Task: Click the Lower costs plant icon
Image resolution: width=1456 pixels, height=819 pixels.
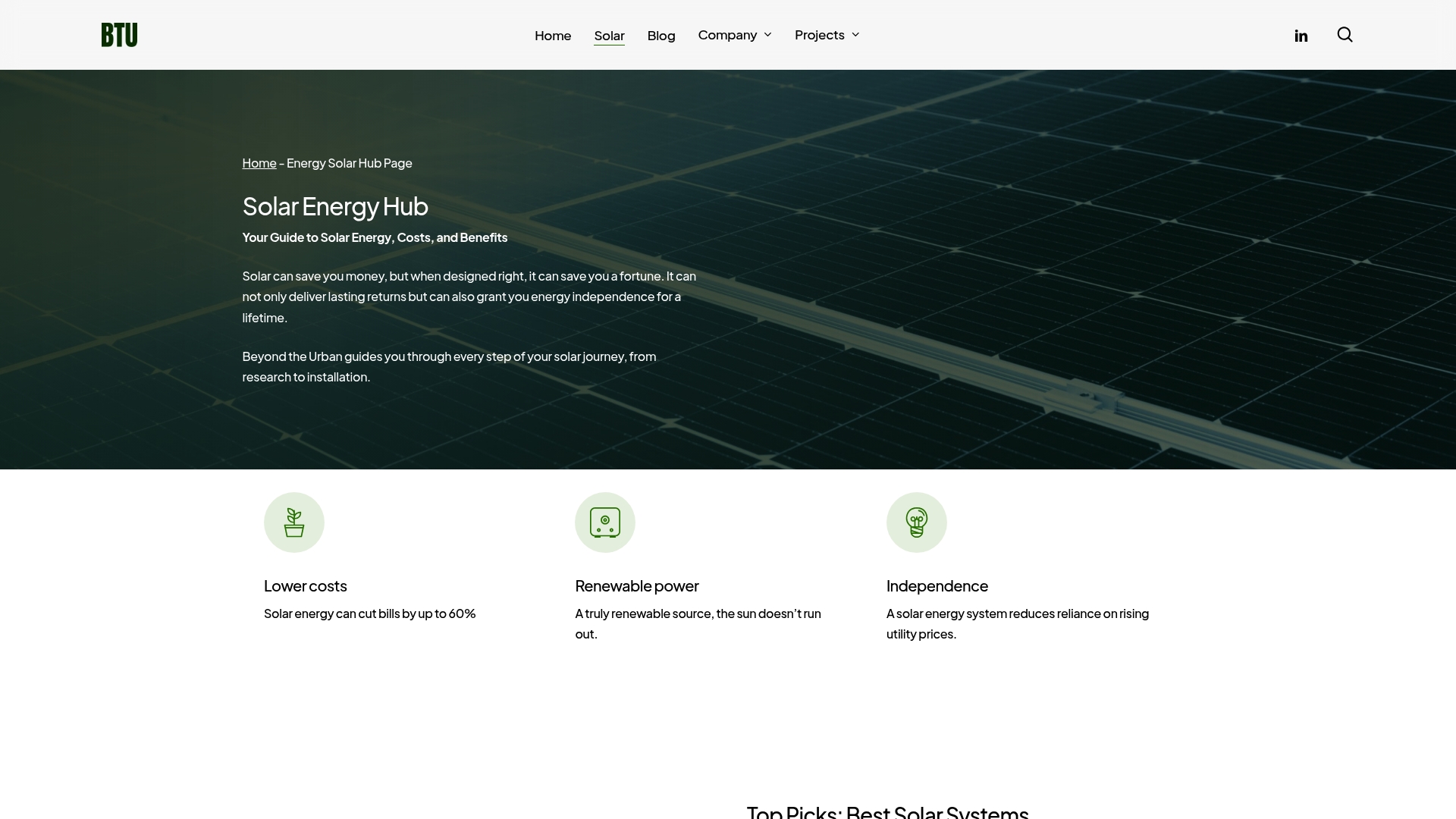Action: 293,522
